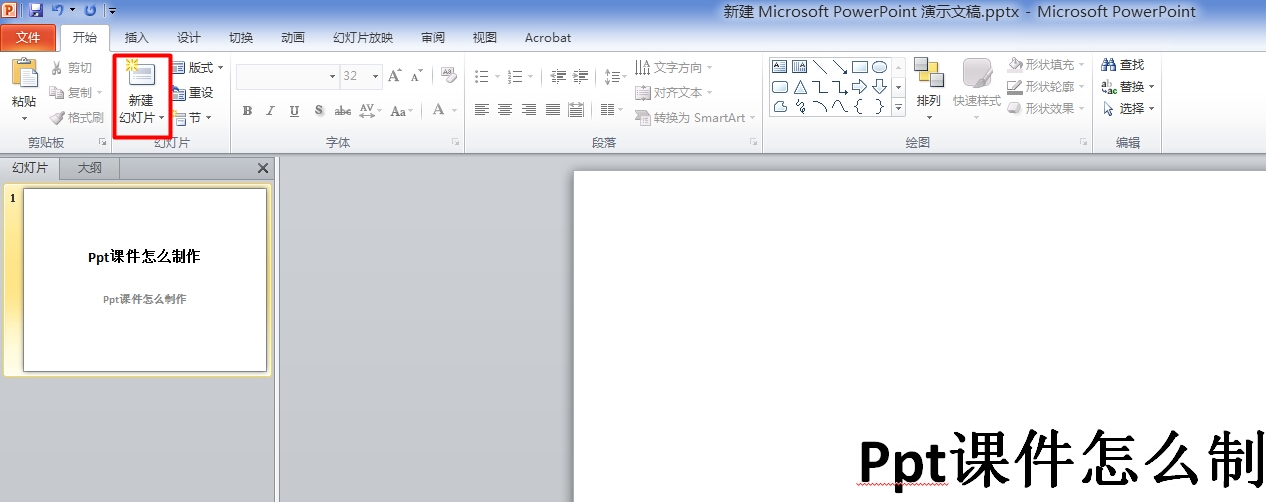Toggle Bold text formatting
The image size is (1266, 502).
click(x=247, y=111)
